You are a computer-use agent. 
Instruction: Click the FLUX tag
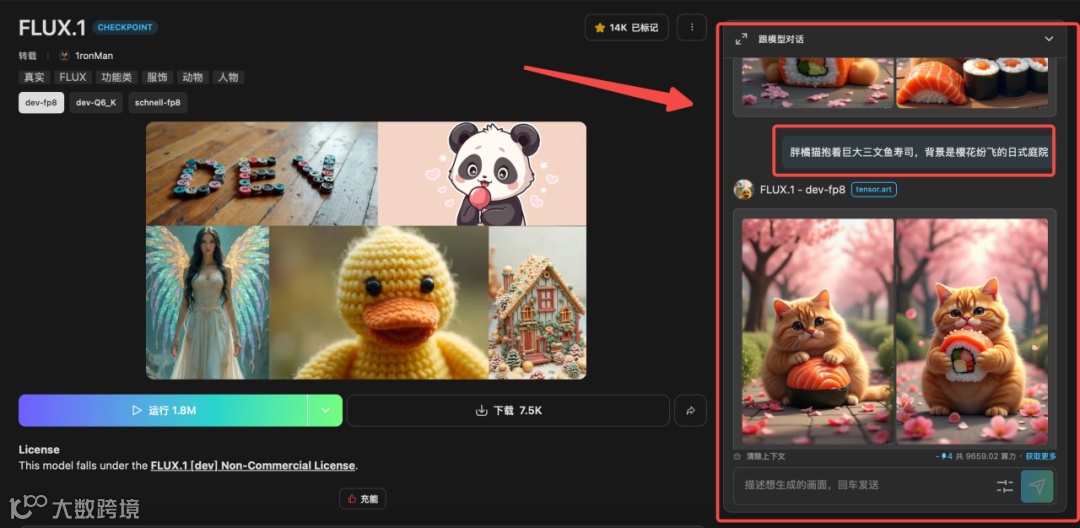coord(72,77)
